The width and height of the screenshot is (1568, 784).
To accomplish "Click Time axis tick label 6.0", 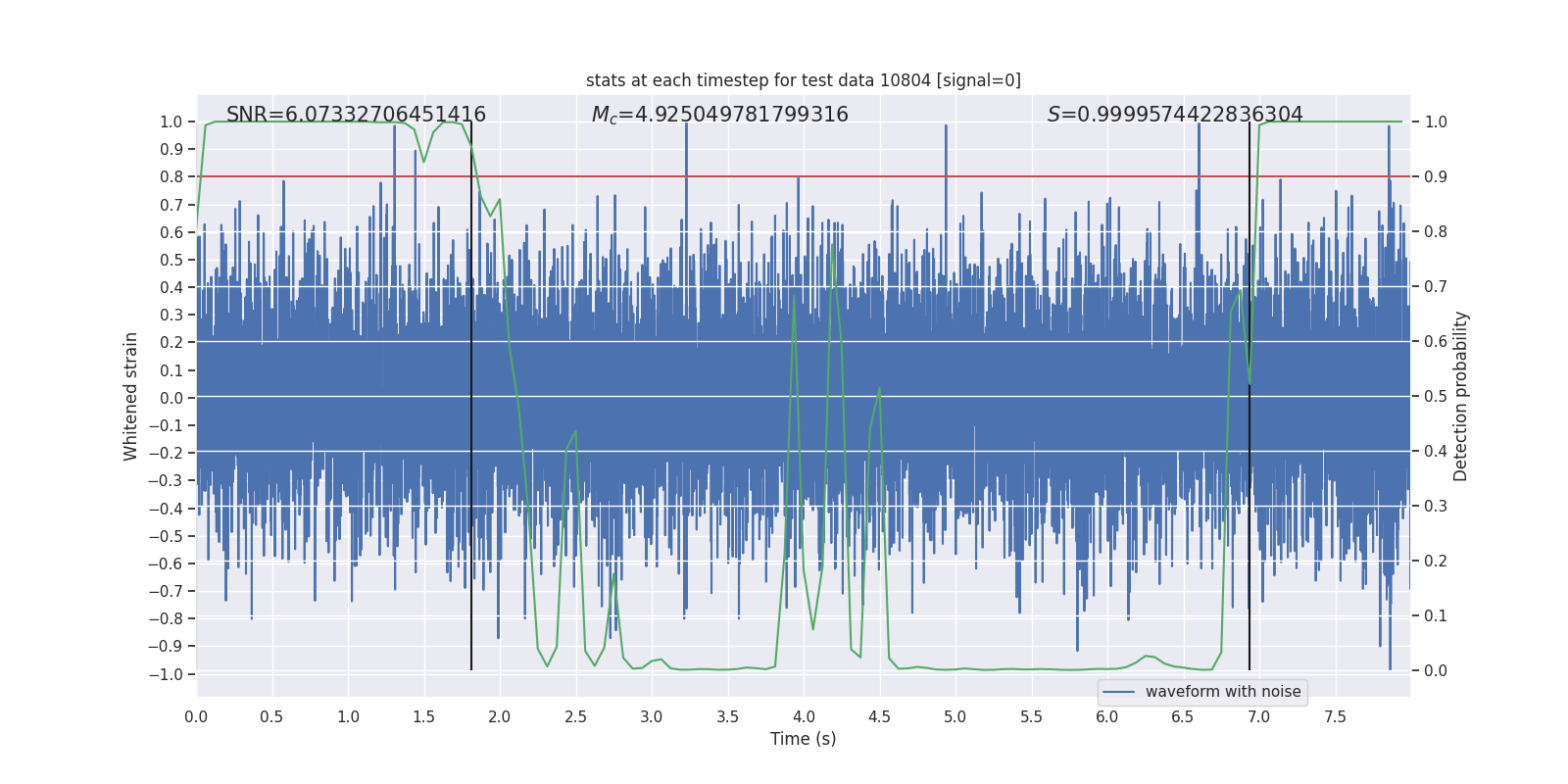I will (x=1107, y=717).
